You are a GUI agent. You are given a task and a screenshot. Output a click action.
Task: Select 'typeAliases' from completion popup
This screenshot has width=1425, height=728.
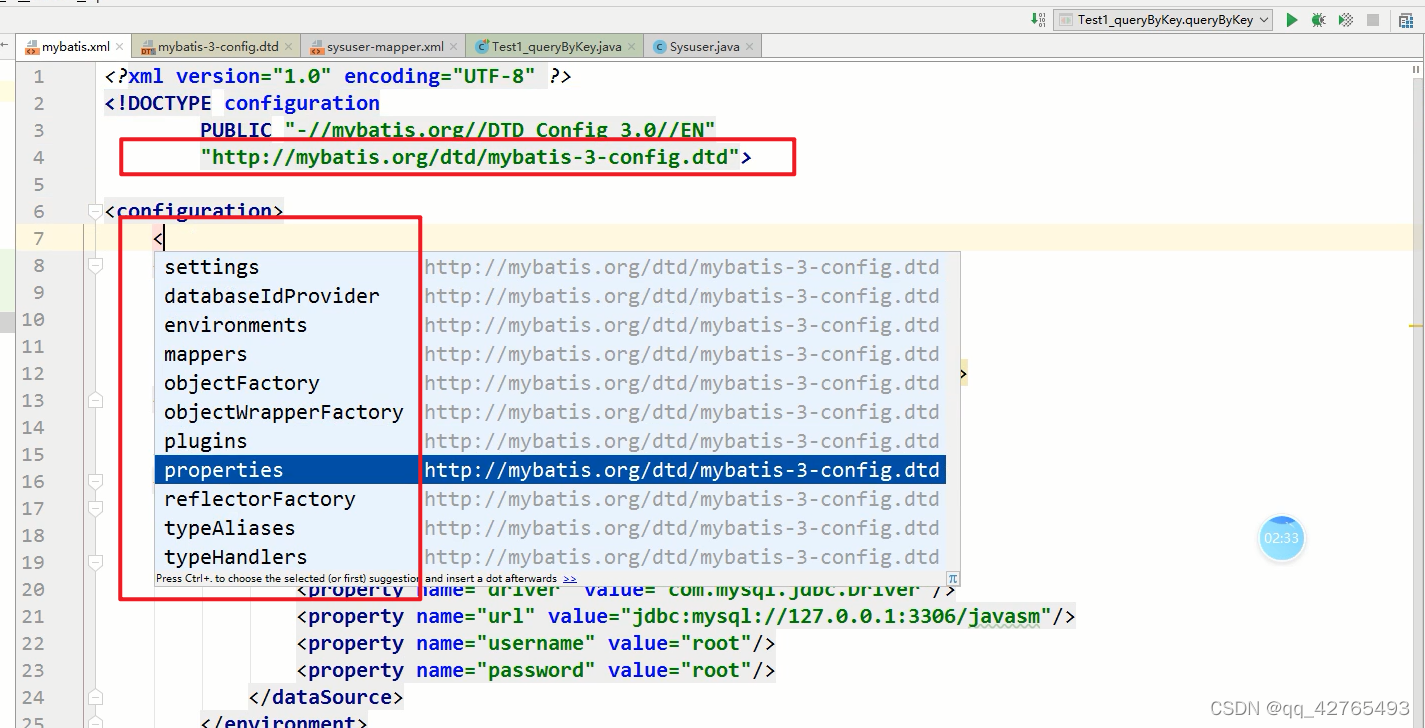click(550, 528)
